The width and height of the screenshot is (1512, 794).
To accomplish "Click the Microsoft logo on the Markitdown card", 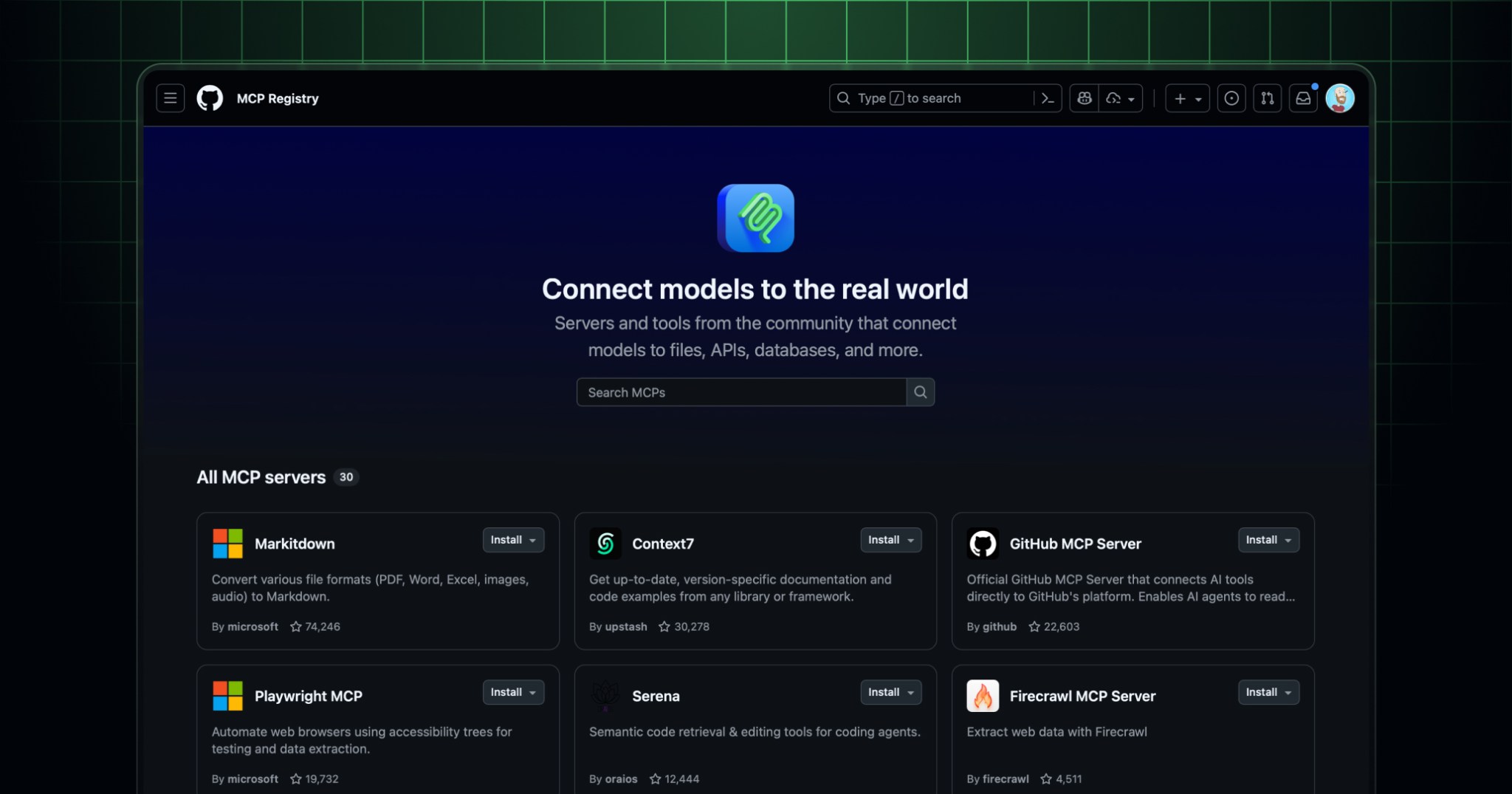I will click(227, 543).
